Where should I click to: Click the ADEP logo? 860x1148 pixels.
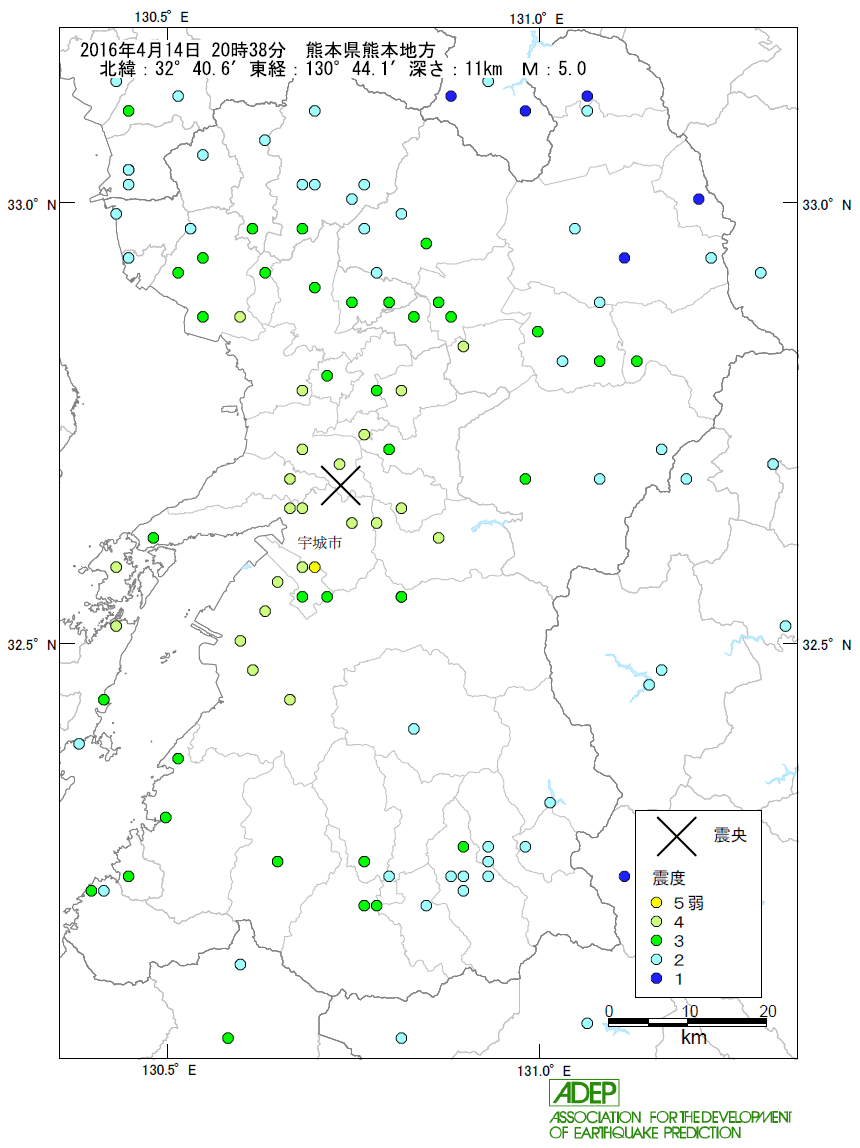tap(584, 1092)
